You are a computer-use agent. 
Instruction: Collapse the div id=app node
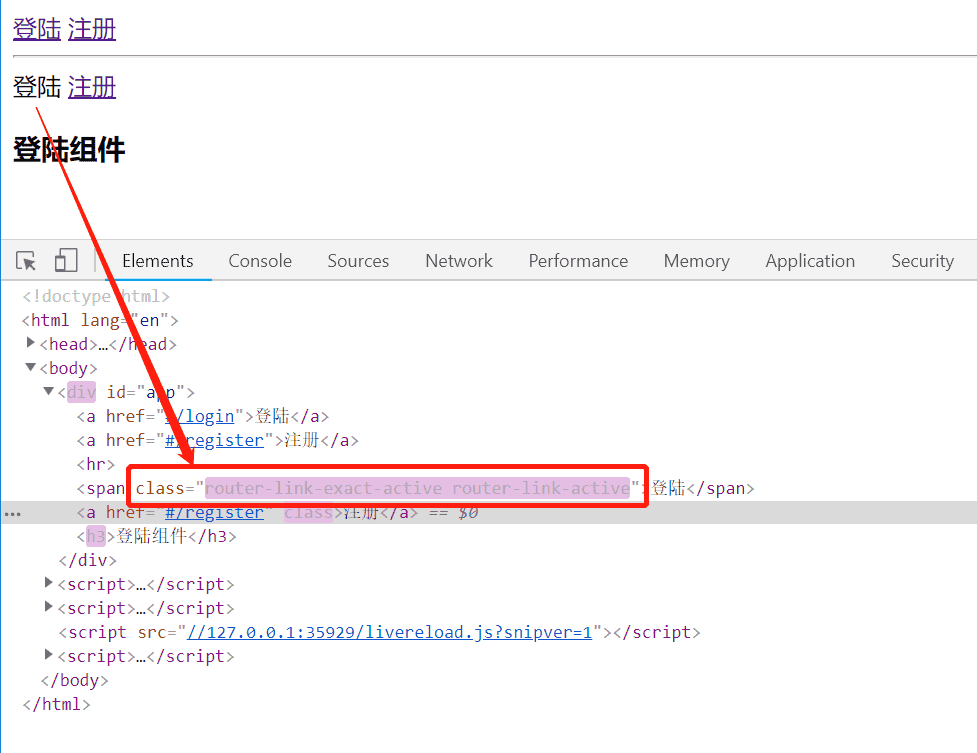tap(49, 391)
